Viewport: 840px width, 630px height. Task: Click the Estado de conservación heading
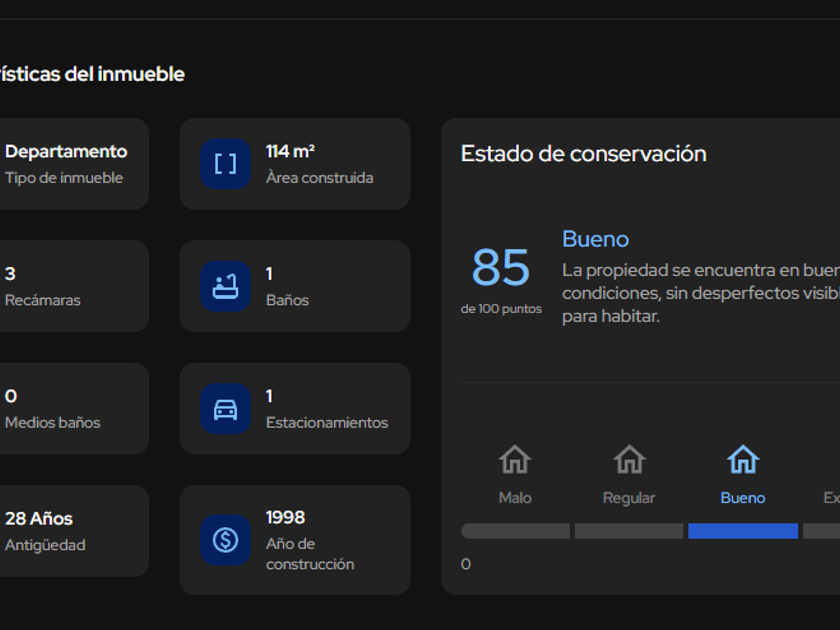pyautogui.click(x=583, y=154)
